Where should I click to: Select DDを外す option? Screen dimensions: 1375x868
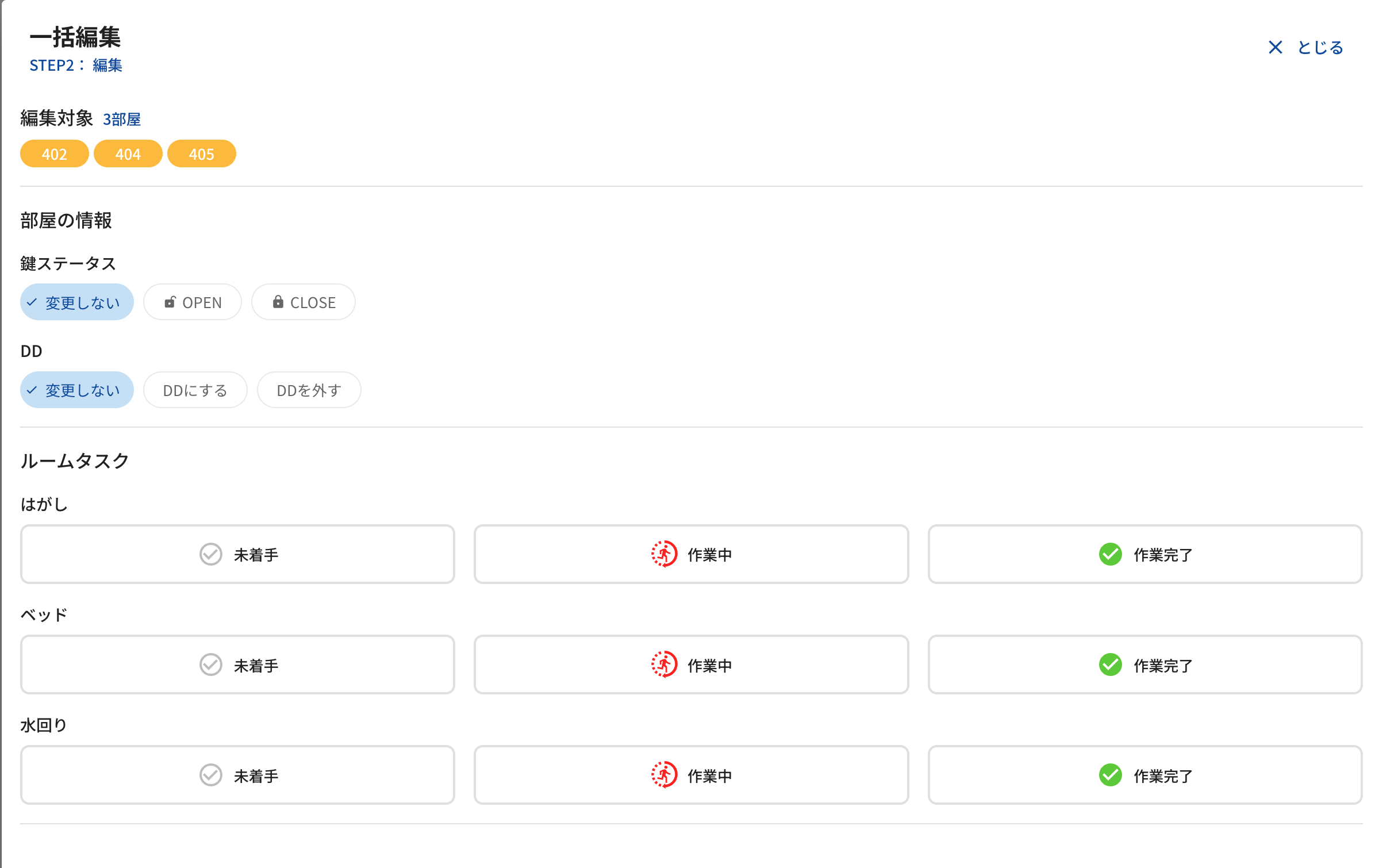(309, 390)
